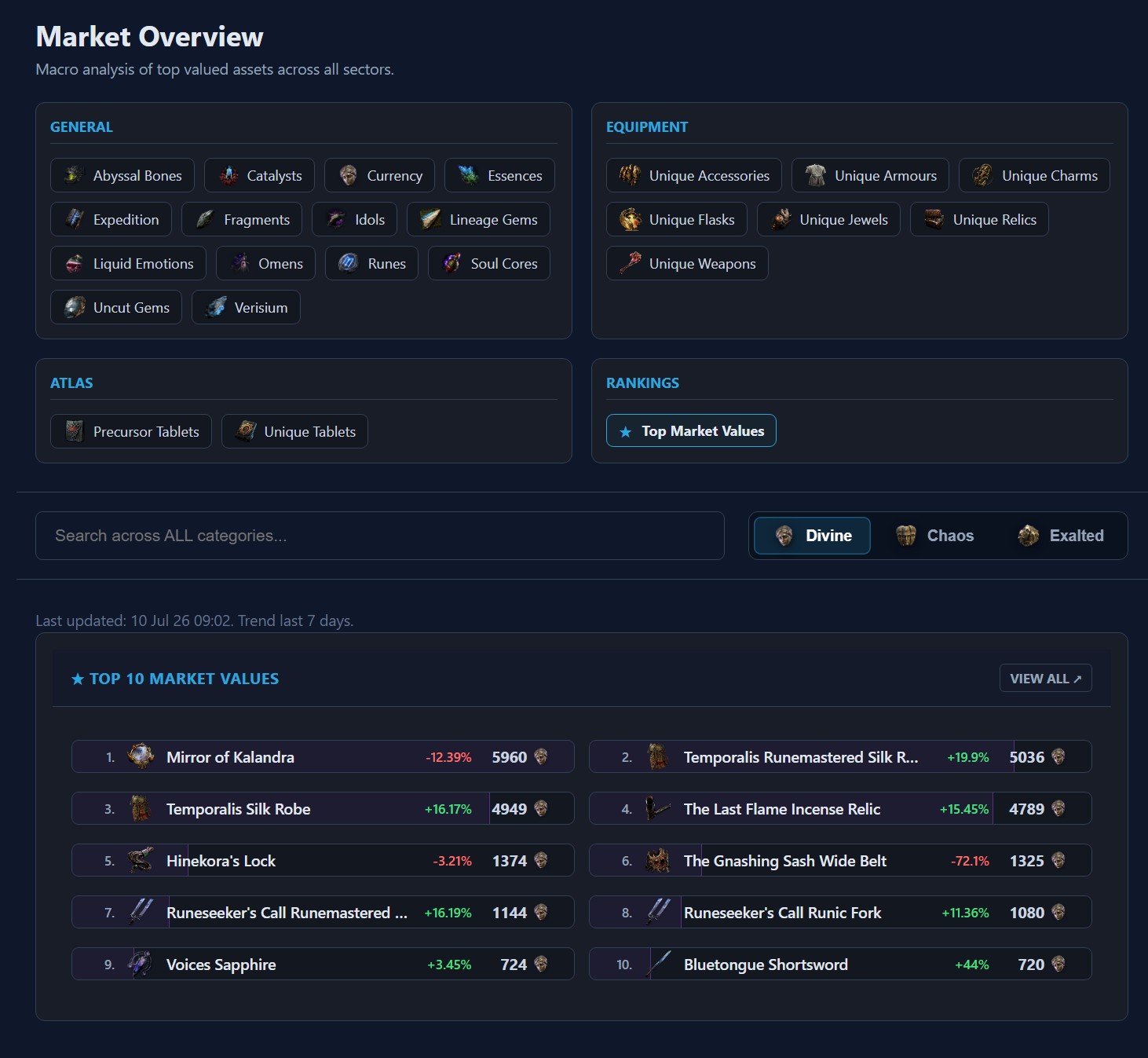Click the 5960 price value
The height and width of the screenshot is (1058, 1148).
pyautogui.click(x=510, y=757)
